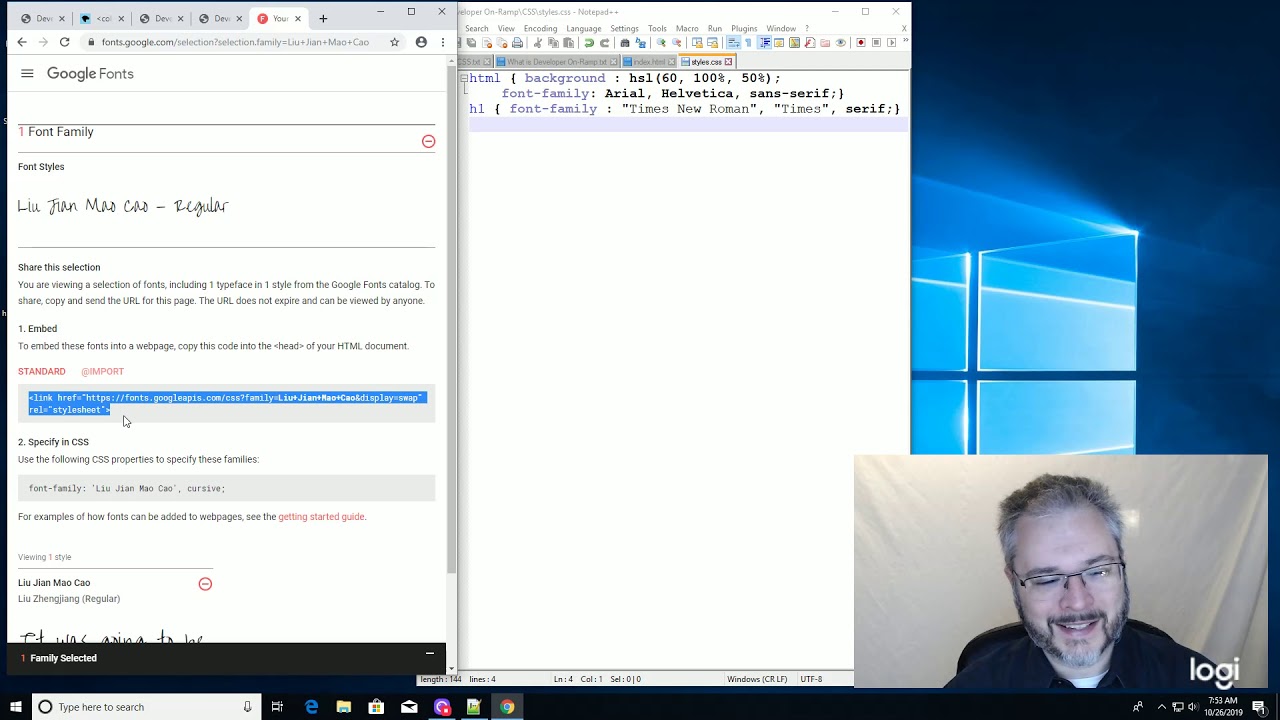The image size is (1280, 720).
Task: Open the View menu in Notepad++
Action: pyautogui.click(x=506, y=28)
